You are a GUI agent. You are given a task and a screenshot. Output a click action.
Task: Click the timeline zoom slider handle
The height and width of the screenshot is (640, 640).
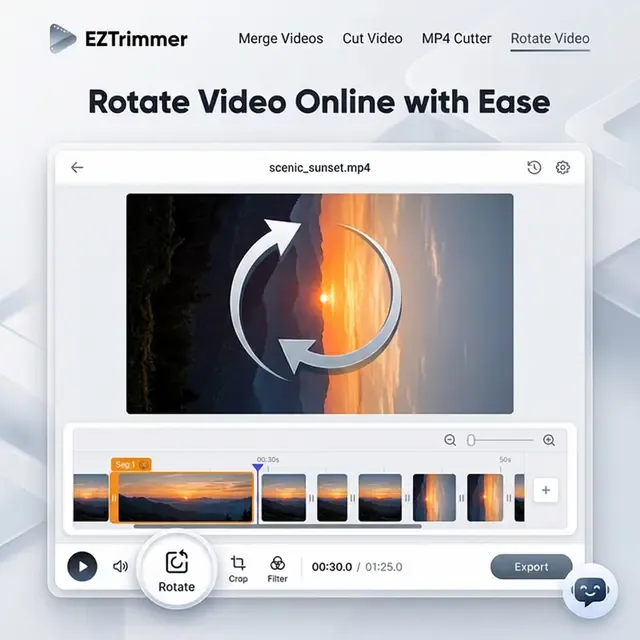471,440
